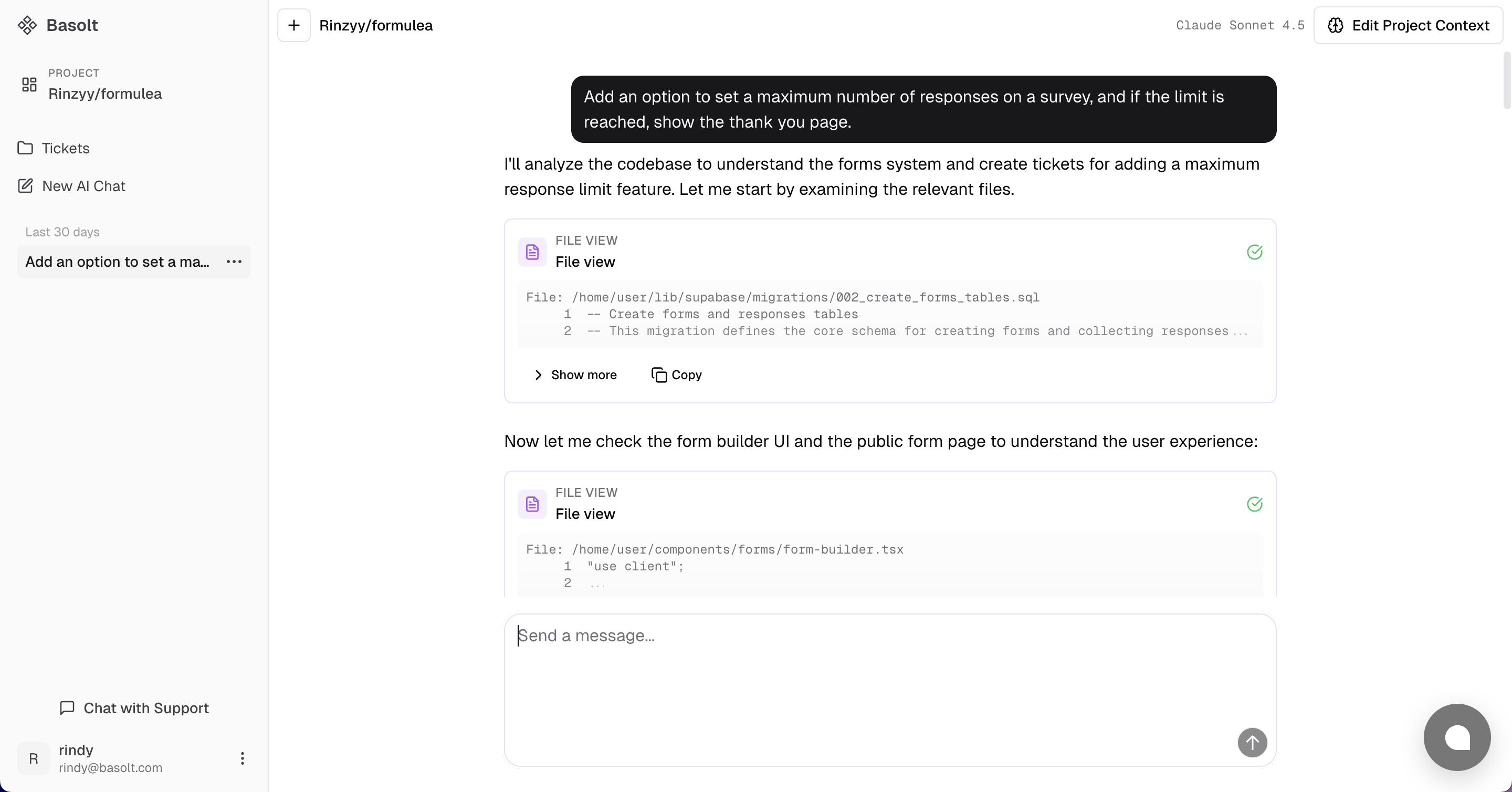Click the rindy avatar circle
Viewport: 1512px width, 792px height.
pos(33,758)
